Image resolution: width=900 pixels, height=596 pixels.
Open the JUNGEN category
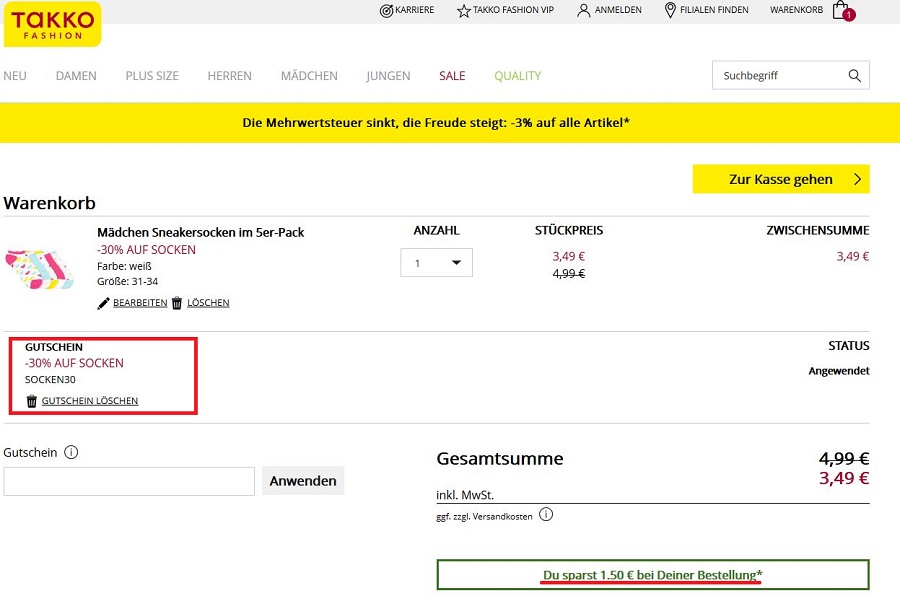tap(389, 76)
